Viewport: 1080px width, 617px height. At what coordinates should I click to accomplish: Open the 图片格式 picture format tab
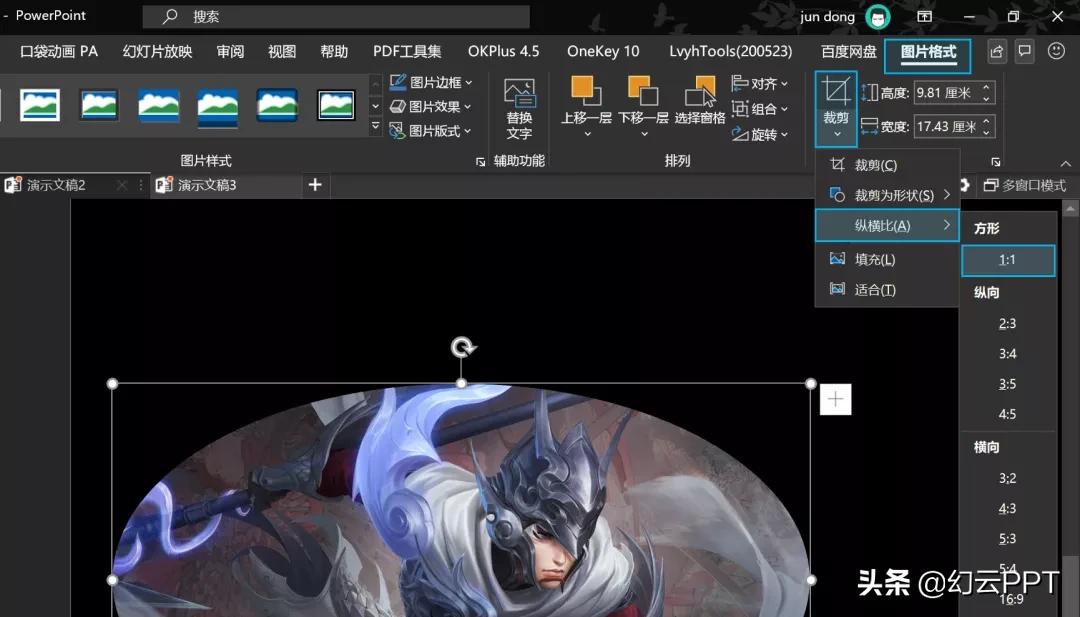928,52
